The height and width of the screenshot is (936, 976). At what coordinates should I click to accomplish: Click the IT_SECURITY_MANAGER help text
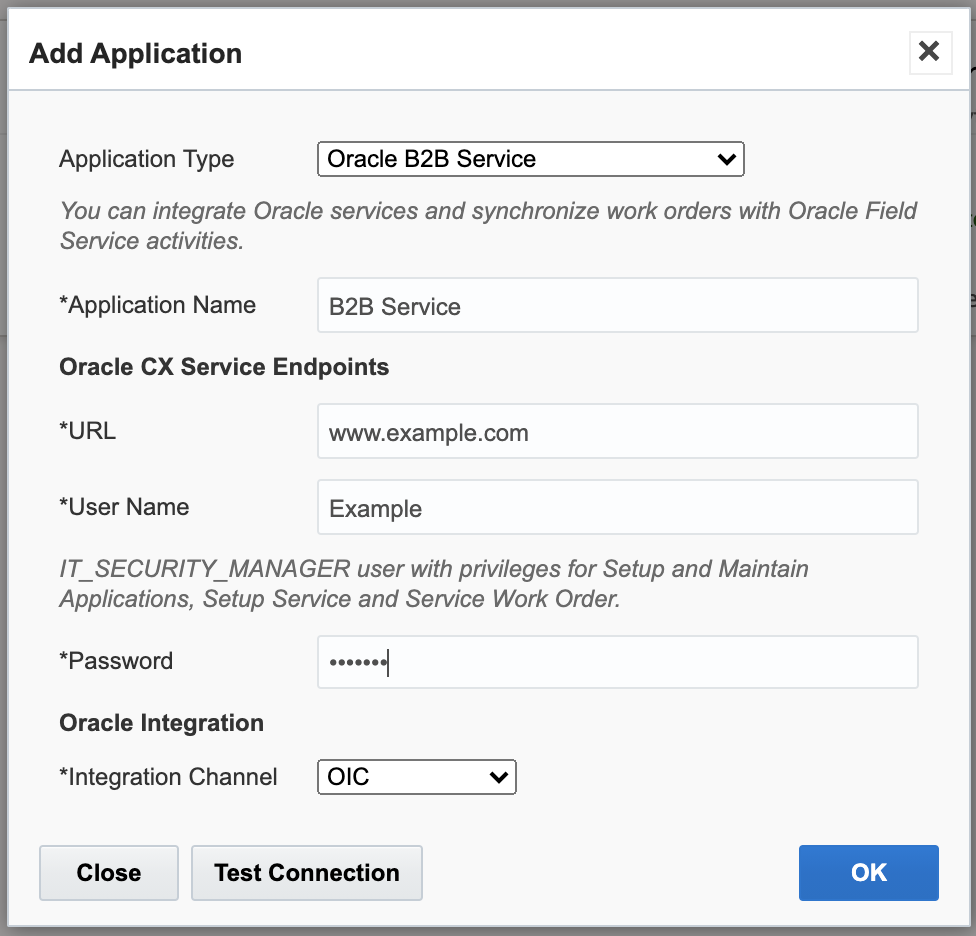point(434,584)
